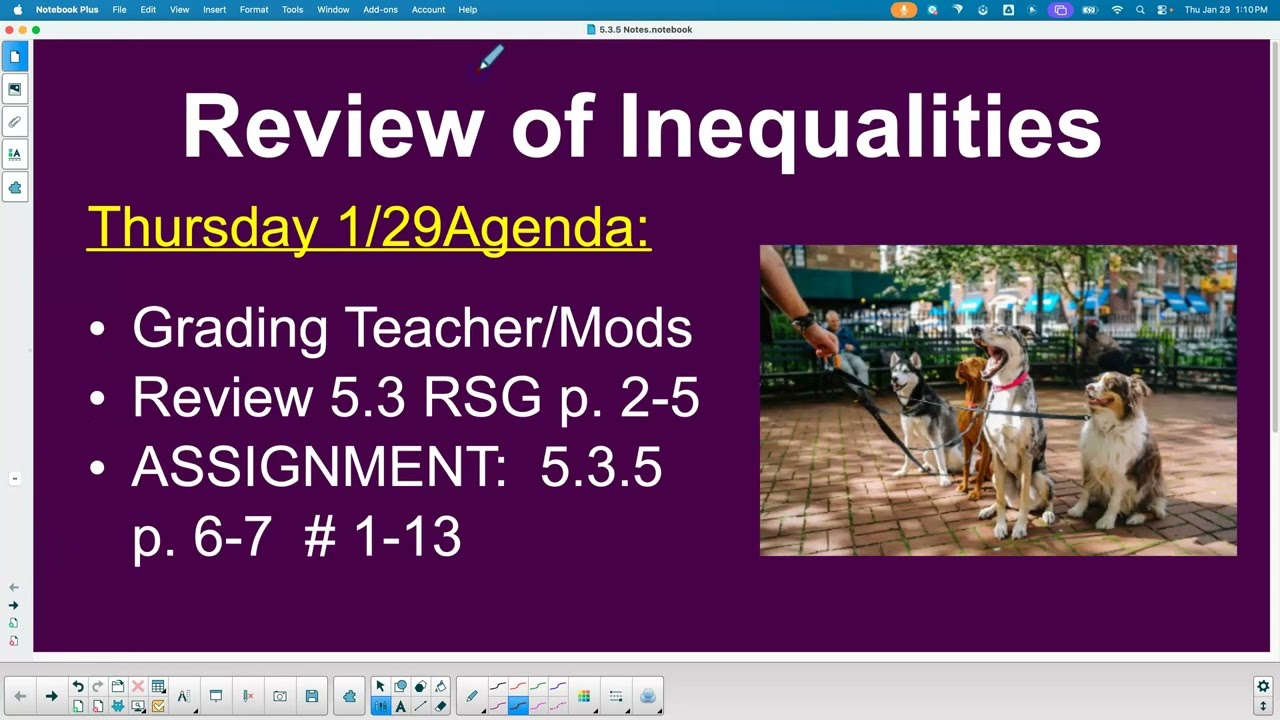The image size is (1280, 720).
Task: Click the purple screen mirroring icon
Action: pos(1060,9)
